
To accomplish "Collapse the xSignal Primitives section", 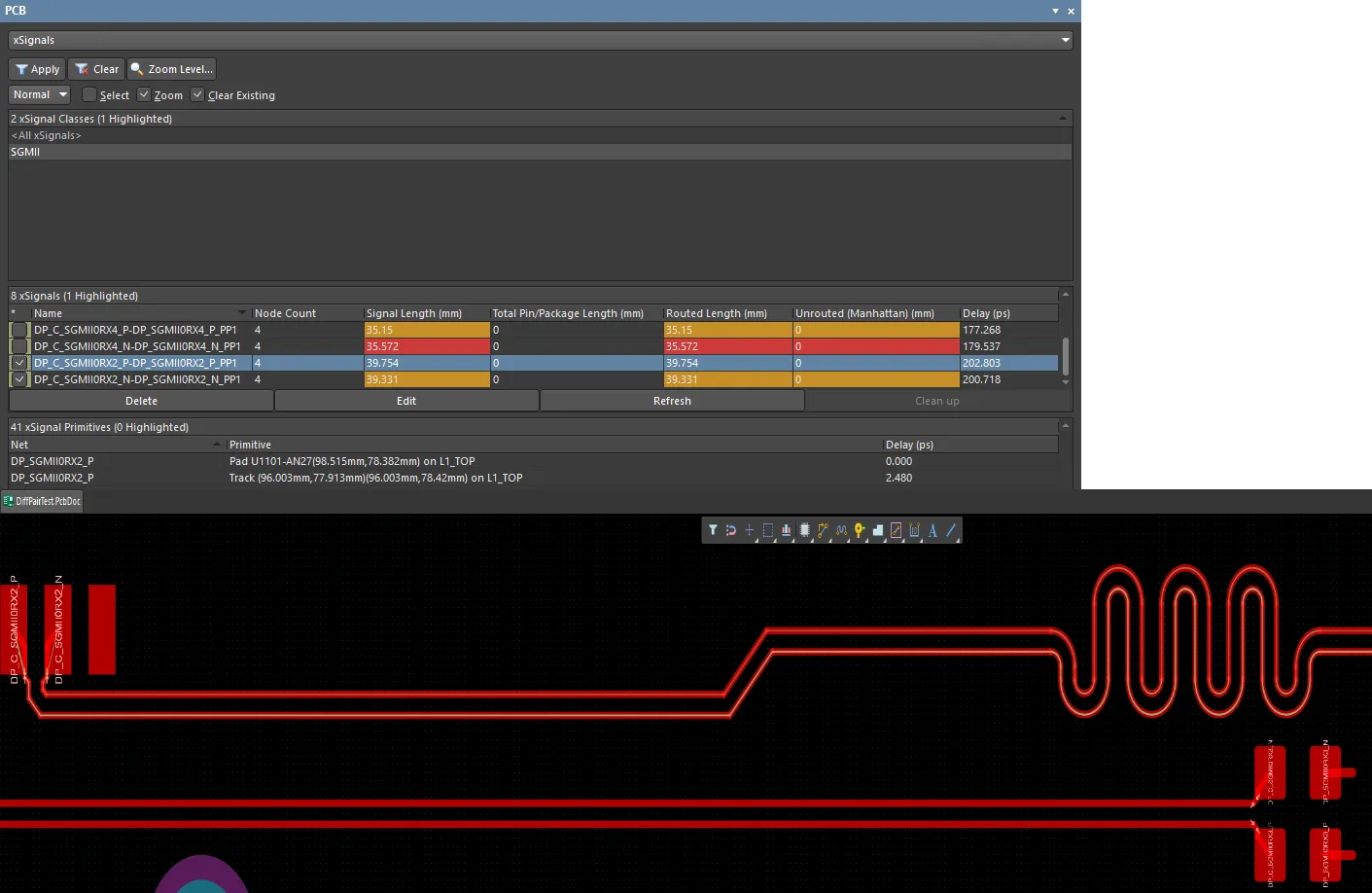I will point(1066,426).
